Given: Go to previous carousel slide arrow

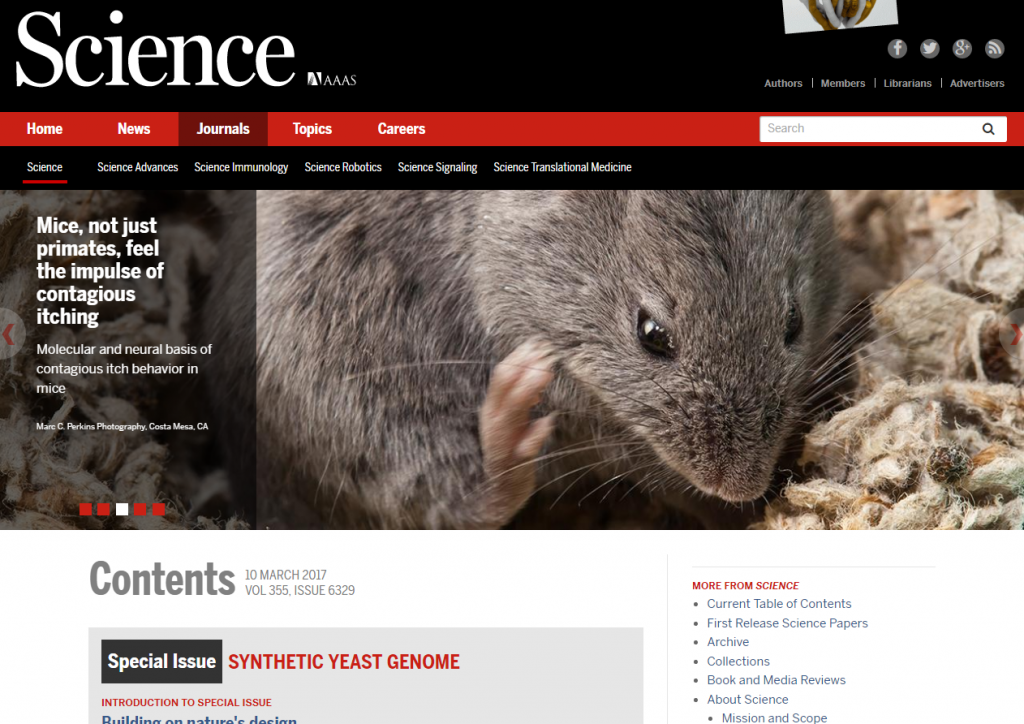Looking at the screenshot, I should pyautogui.click(x=9, y=334).
